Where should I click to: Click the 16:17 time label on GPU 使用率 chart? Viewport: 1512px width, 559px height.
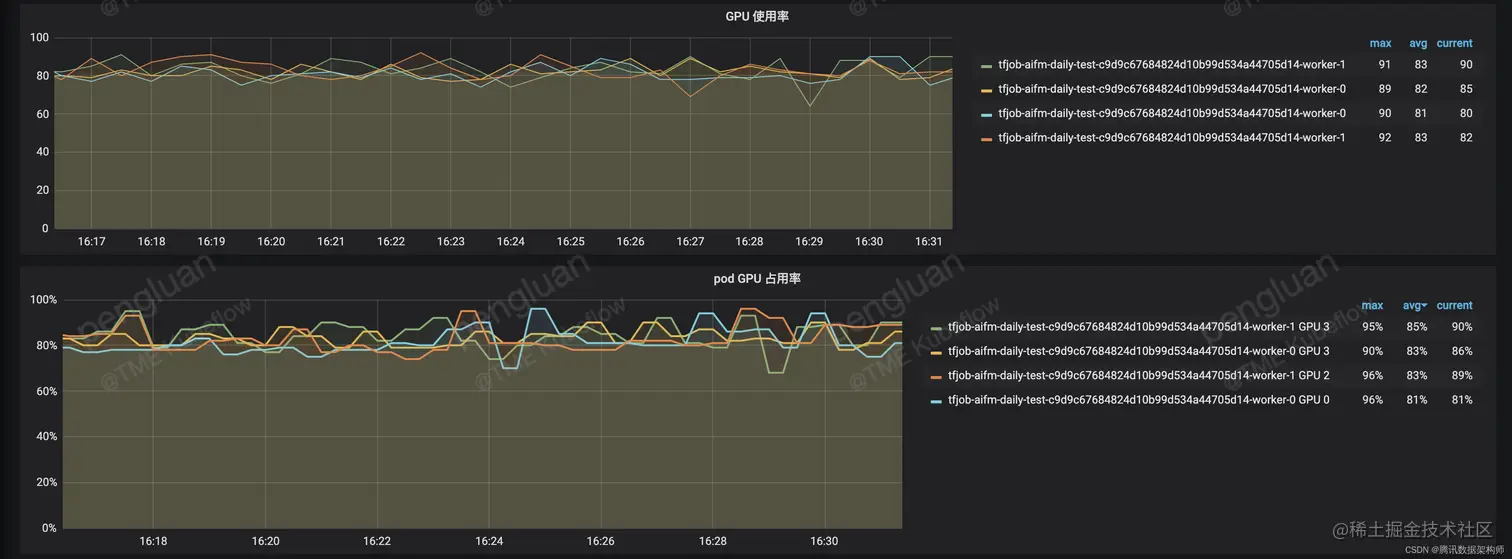coord(91,242)
